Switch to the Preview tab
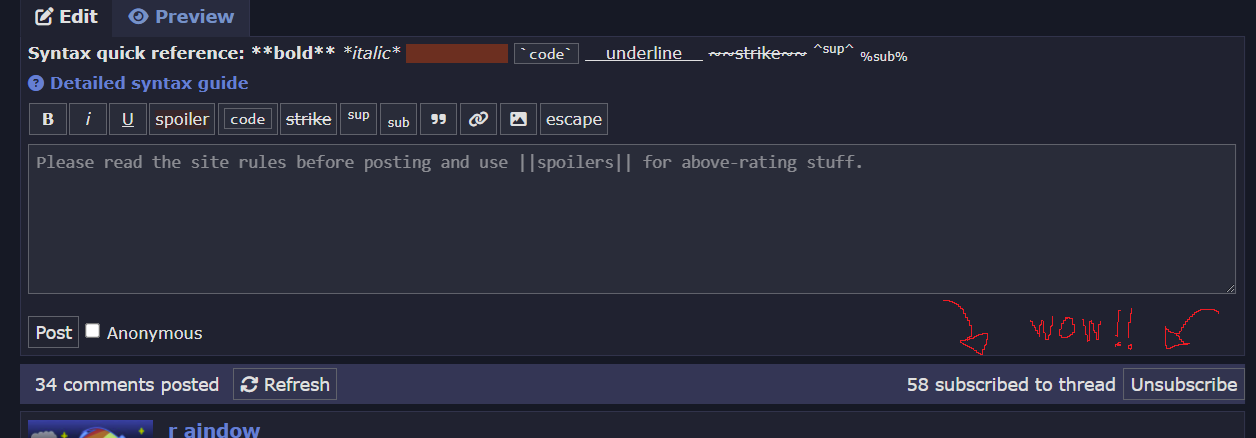The height and width of the screenshot is (438, 1256). coord(181,17)
